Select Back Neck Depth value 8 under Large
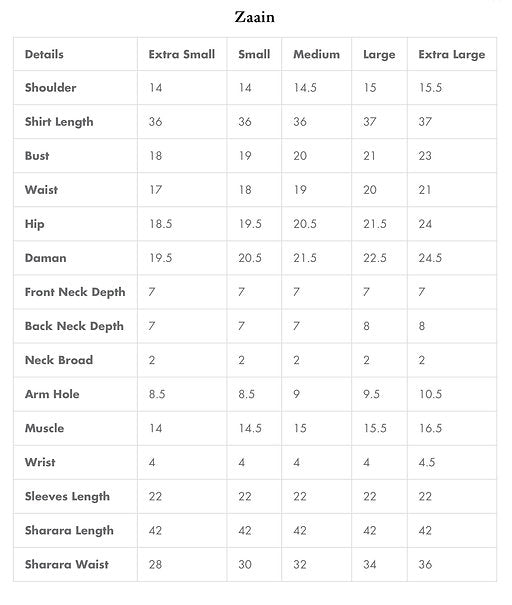The image size is (512, 605). click(x=366, y=326)
